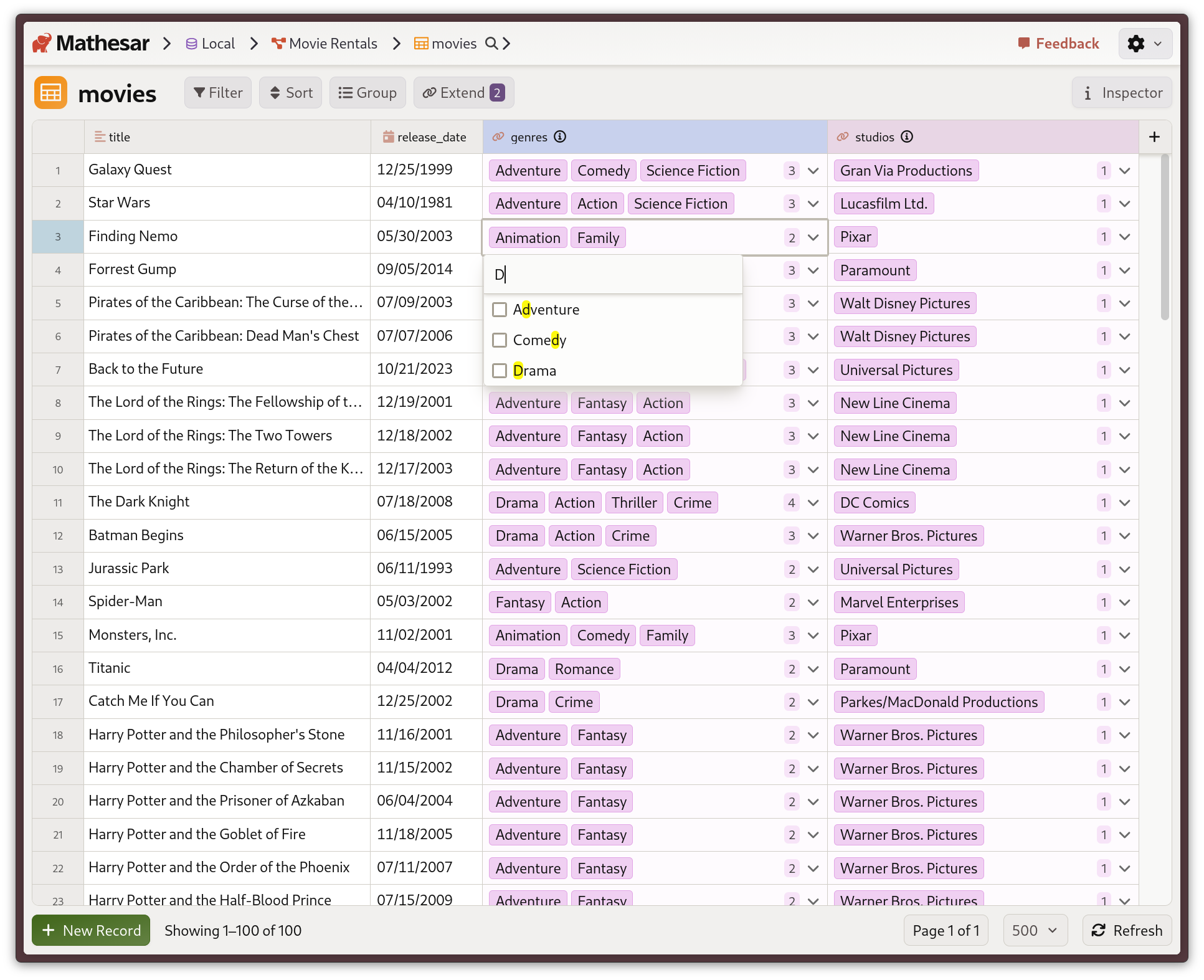
Task: Check the Adventure genre checkbox
Action: (500, 309)
